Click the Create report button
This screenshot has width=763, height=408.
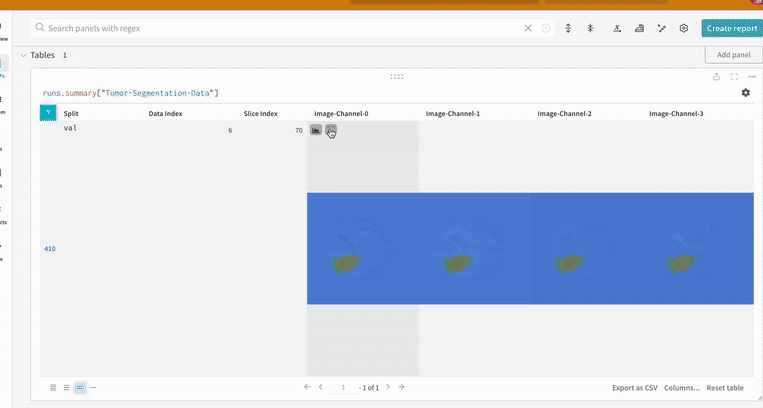(731, 29)
